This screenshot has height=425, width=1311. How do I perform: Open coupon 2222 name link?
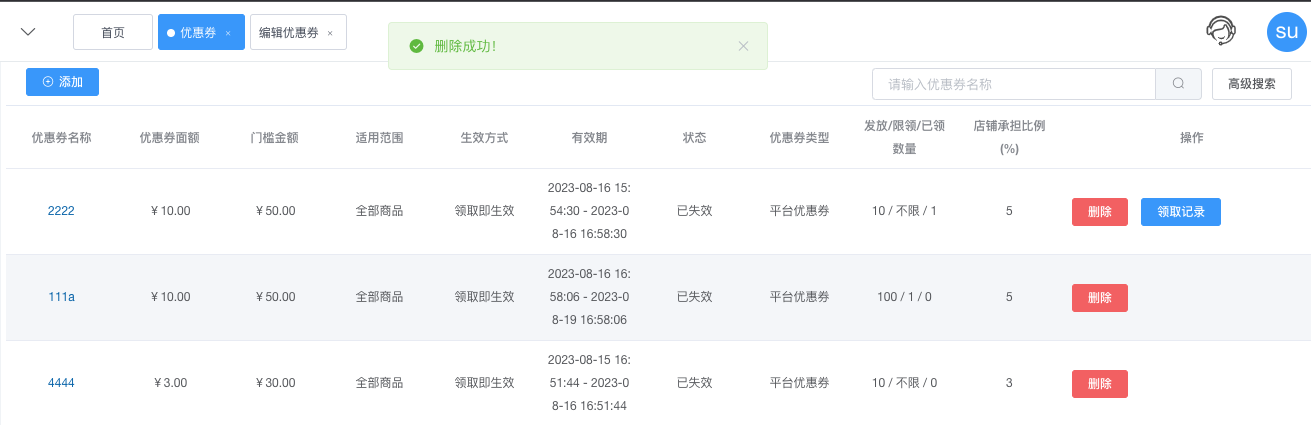[61, 211]
